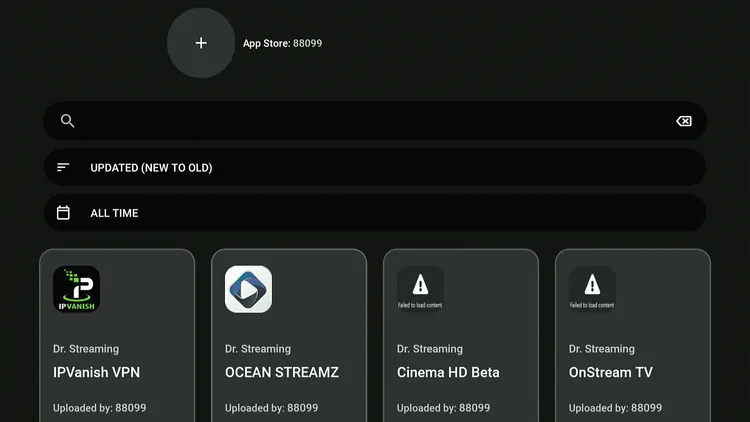Viewport: 750px width, 422px height.
Task: Select the OnStream TV title
Action: [x=611, y=372]
